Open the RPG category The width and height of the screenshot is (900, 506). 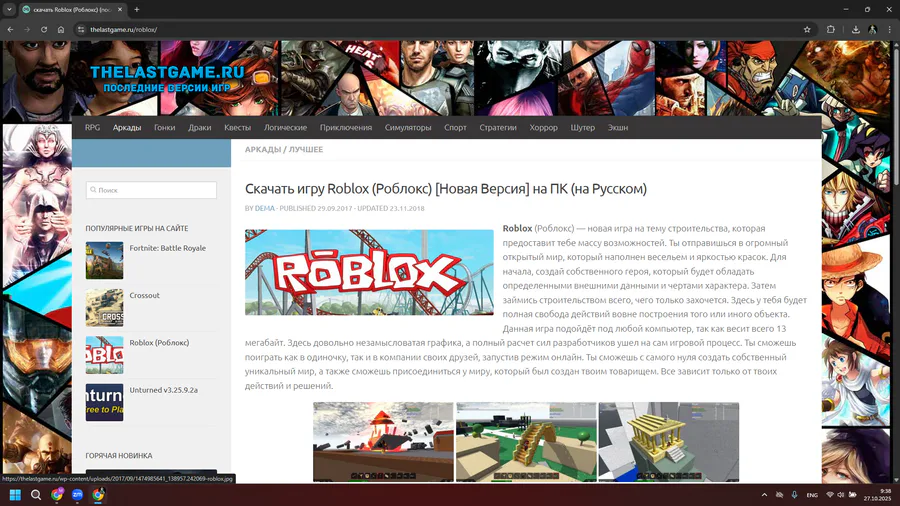point(92,127)
